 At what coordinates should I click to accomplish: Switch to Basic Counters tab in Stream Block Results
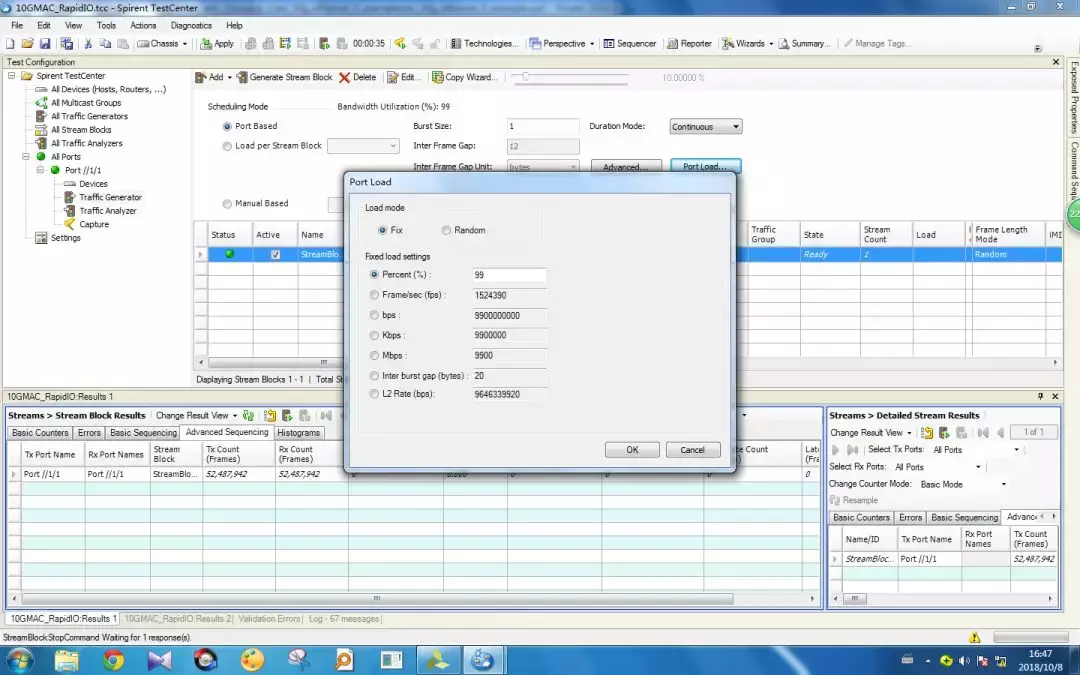coord(40,433)
